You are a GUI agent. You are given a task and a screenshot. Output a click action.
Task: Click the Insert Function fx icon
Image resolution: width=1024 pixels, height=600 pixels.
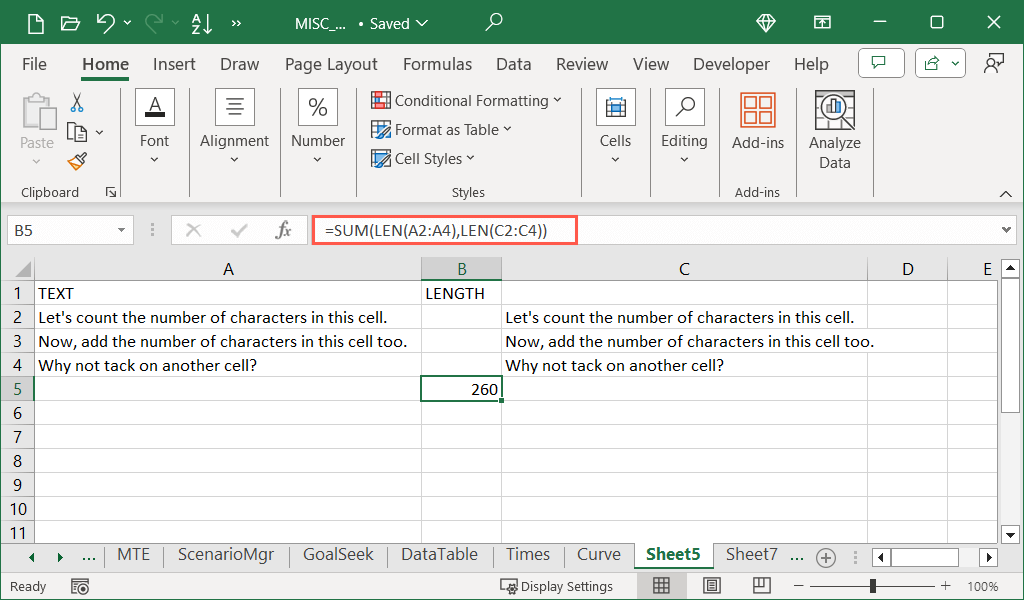coord(284,230)
